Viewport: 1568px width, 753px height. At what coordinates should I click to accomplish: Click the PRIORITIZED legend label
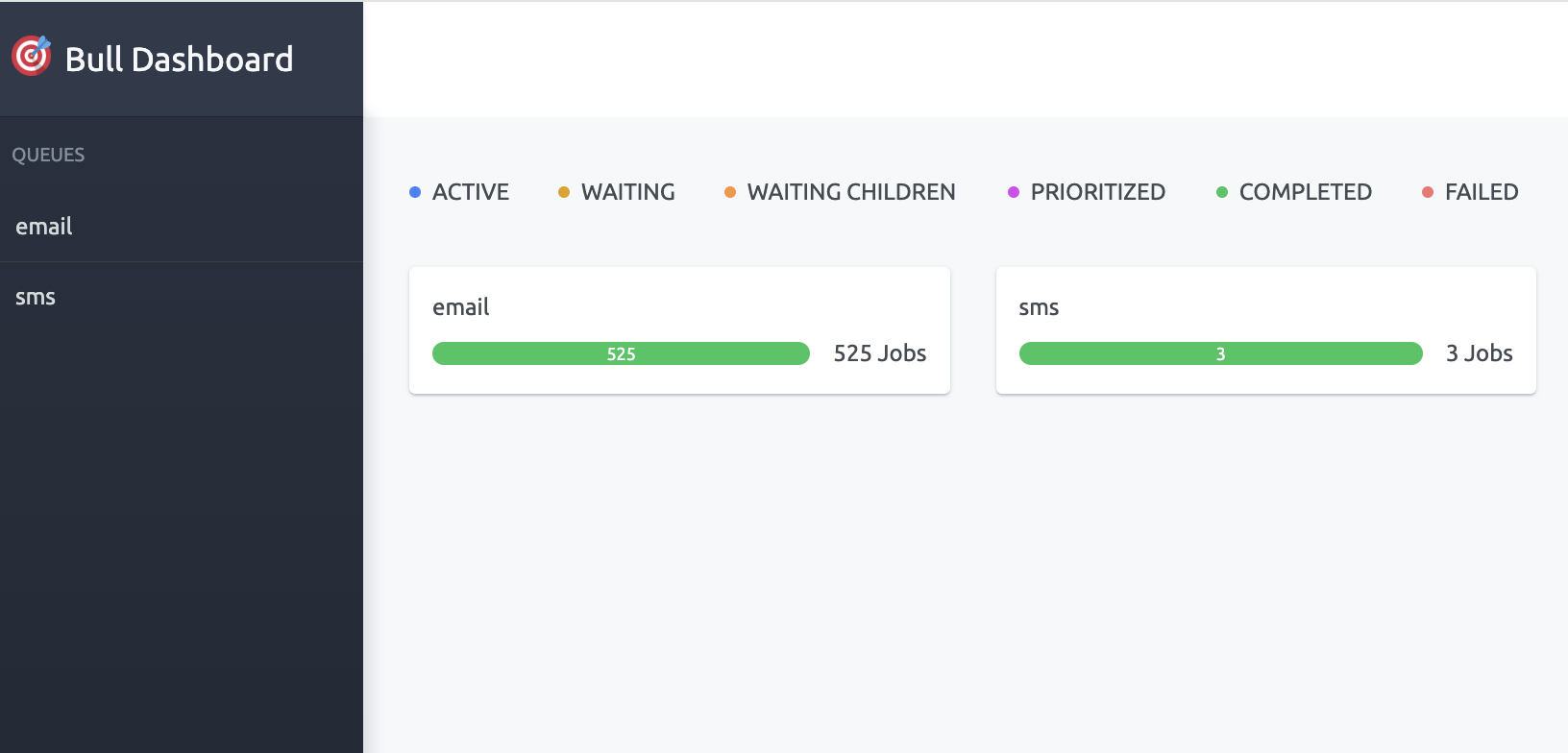coord(1098,192)
